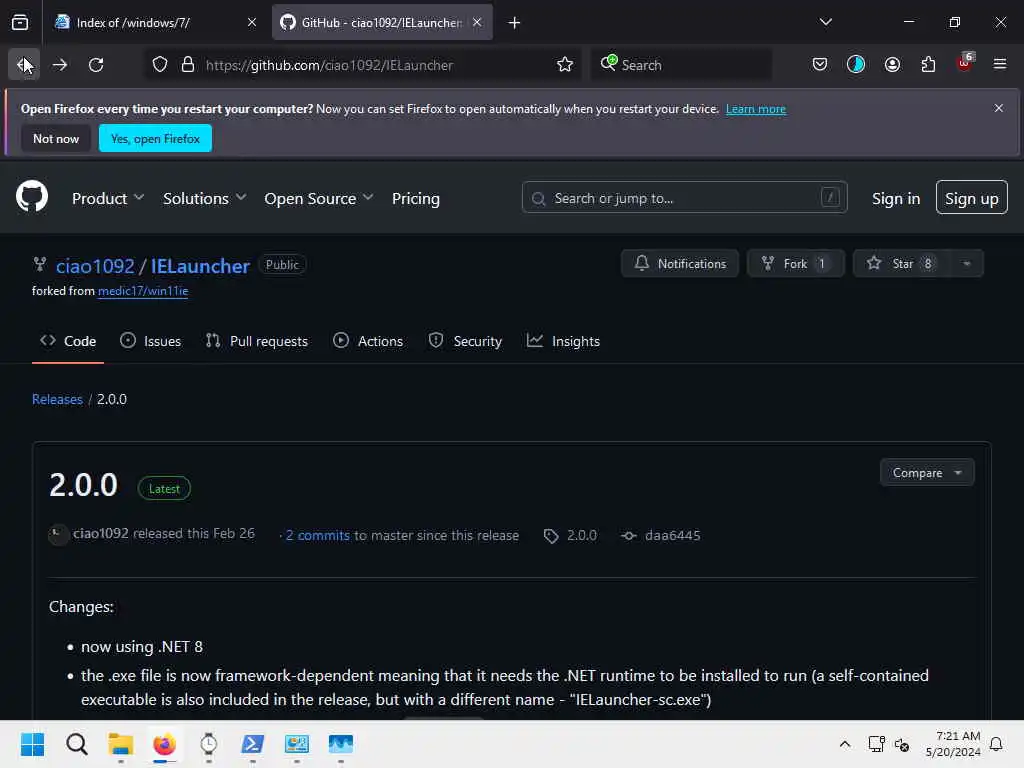Open the Pricing page

pyautogui.click(x=415, y=199)
